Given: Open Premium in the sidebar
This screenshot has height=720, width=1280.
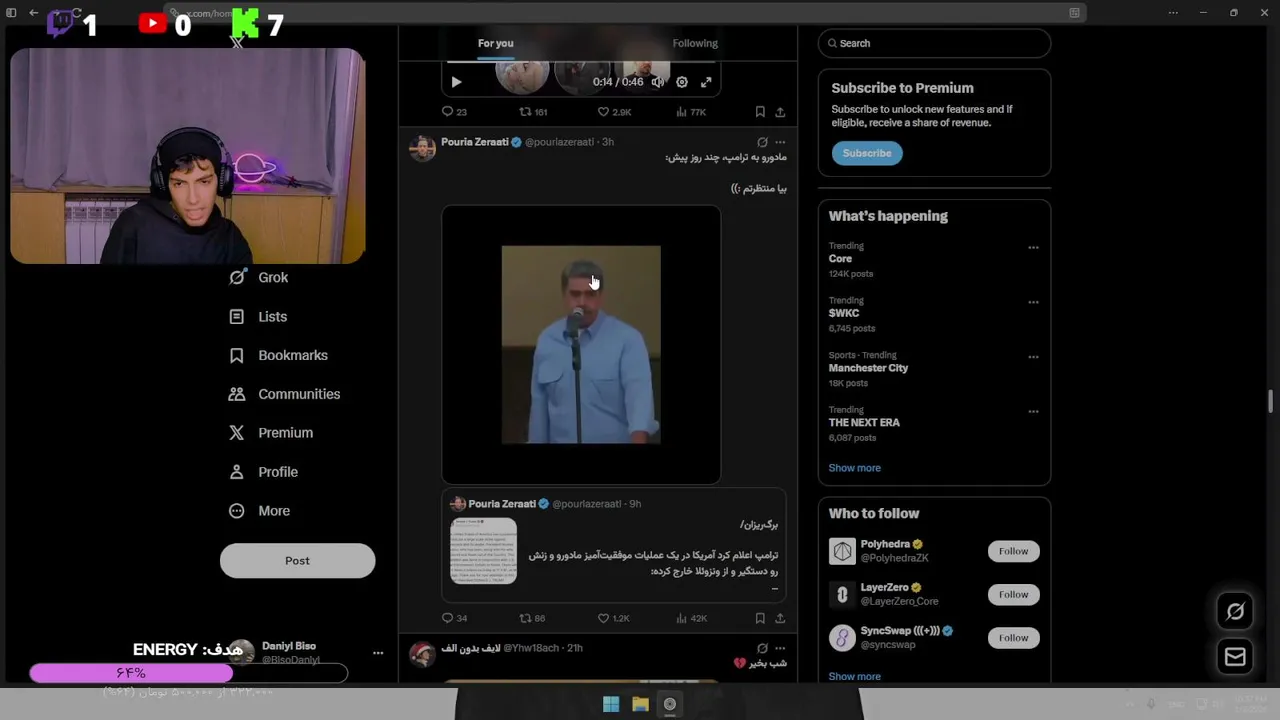Looking at the screenshot, I should (270, 433).
